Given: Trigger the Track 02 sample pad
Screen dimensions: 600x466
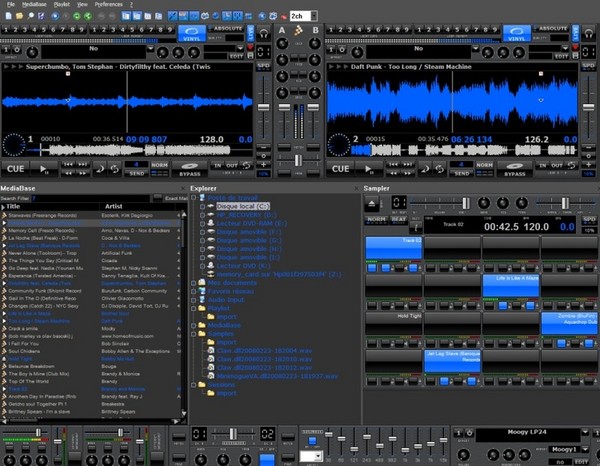Looking at the screenshot, I should click(394, 248).
